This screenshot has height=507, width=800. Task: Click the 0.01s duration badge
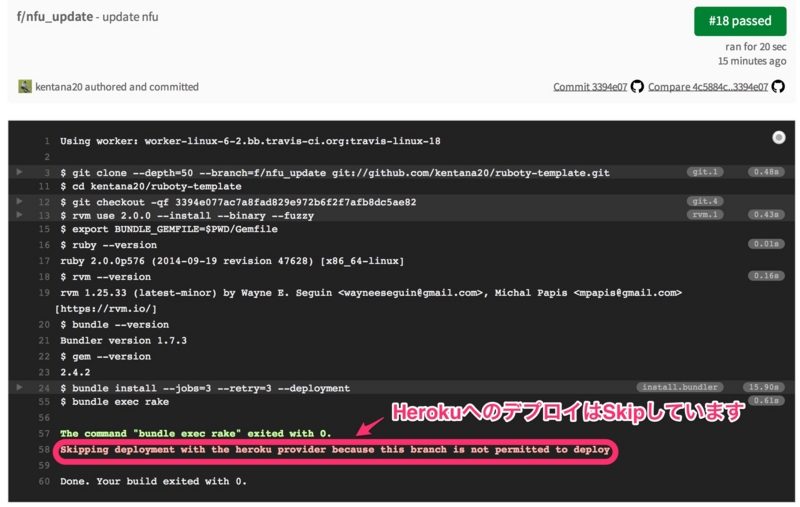(766, 244)
